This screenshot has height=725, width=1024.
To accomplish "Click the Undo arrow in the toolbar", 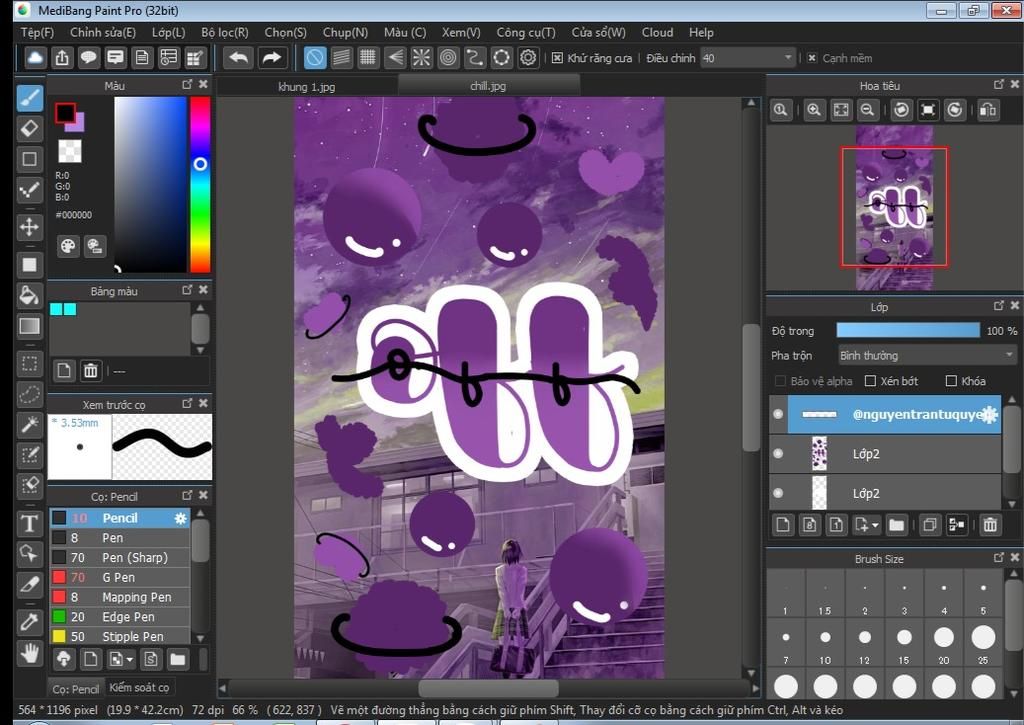I will (x=238, y=57).
